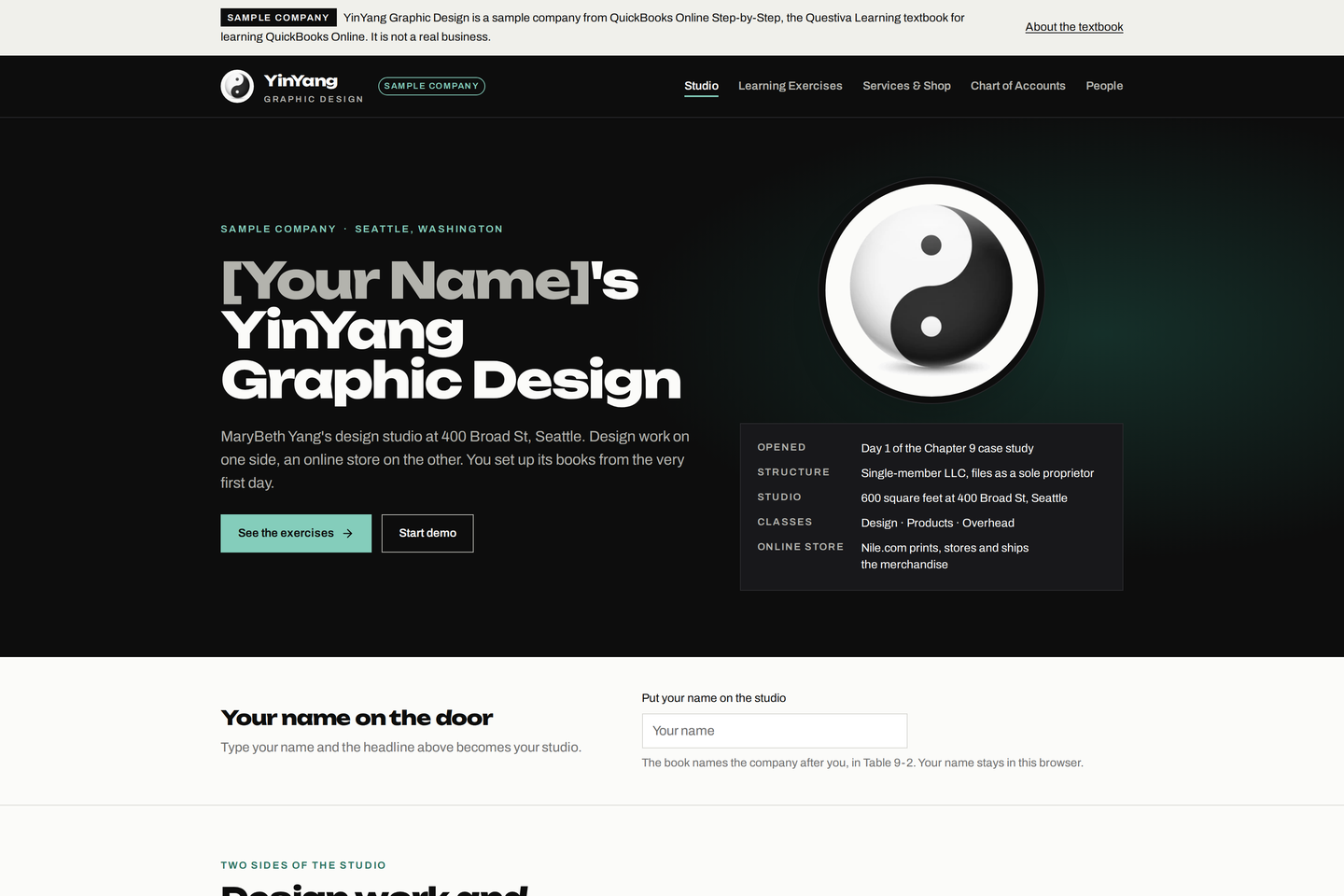Click the Sample Company · Seattle, Washington eyebrow

click(x=361, y=229)
